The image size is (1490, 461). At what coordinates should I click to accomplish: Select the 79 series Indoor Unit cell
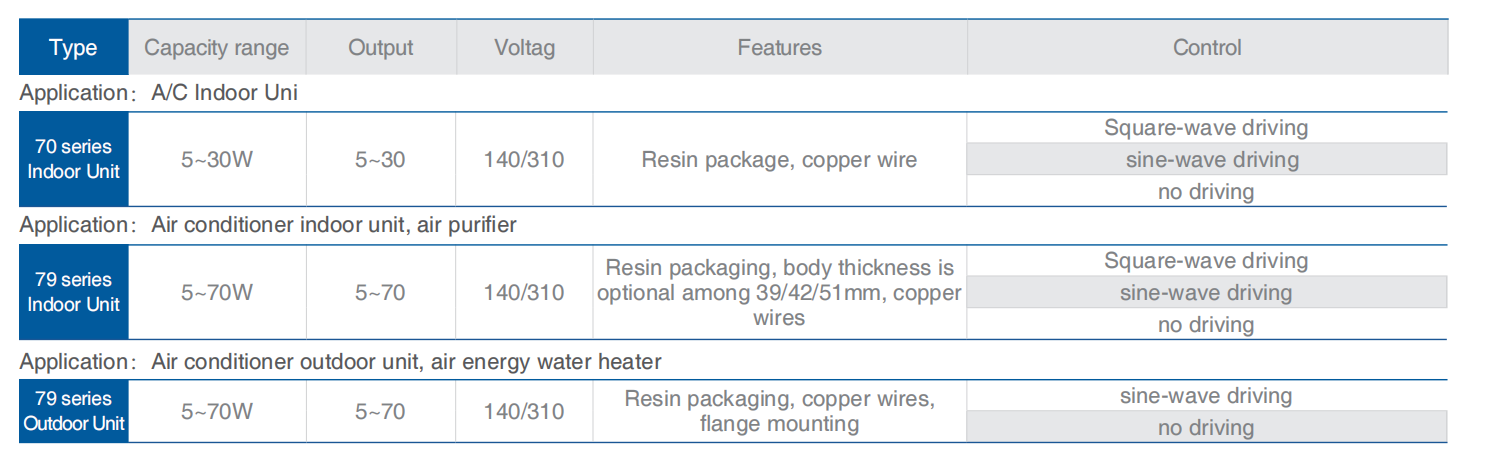pos(73,292)
